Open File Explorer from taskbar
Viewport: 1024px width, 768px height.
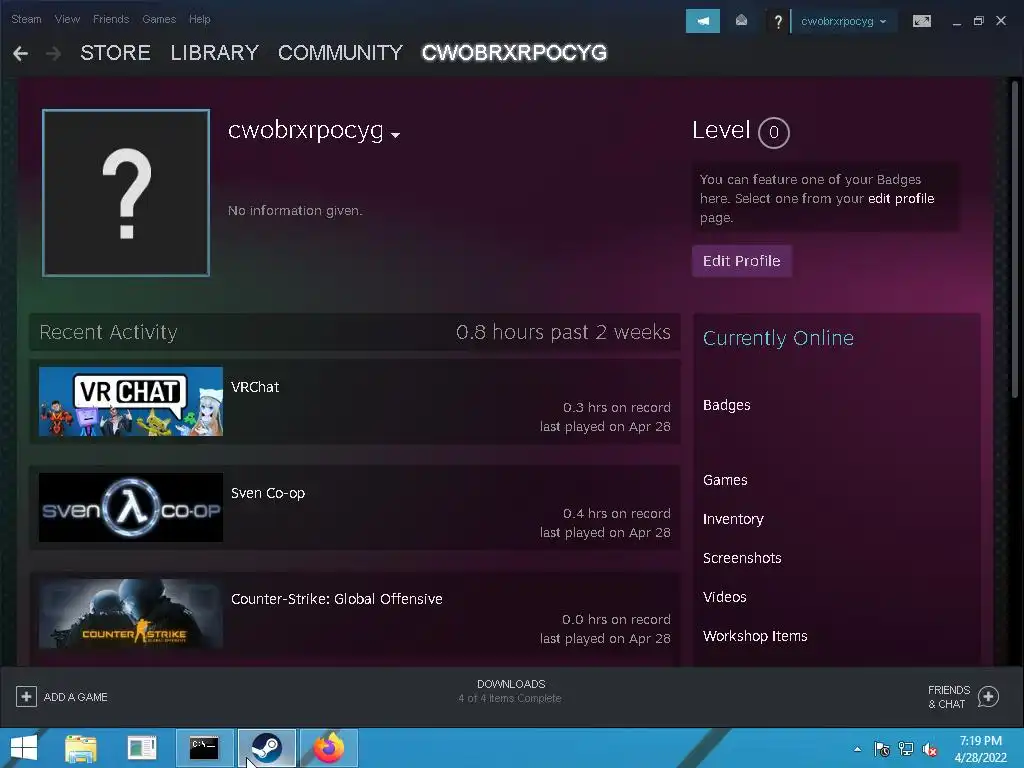80,748
